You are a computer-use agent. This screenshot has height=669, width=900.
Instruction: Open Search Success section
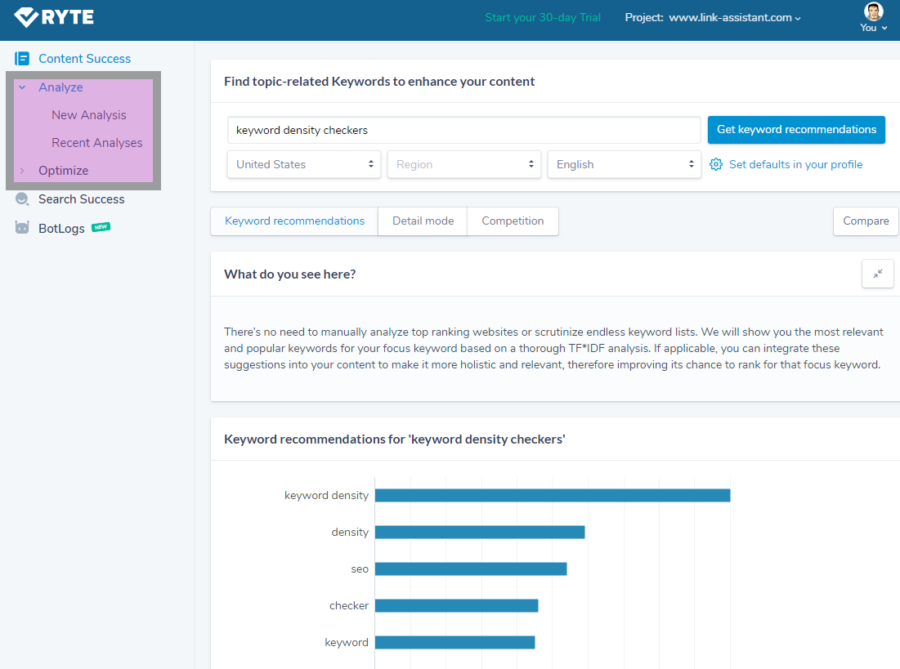(x=82, y=199)
